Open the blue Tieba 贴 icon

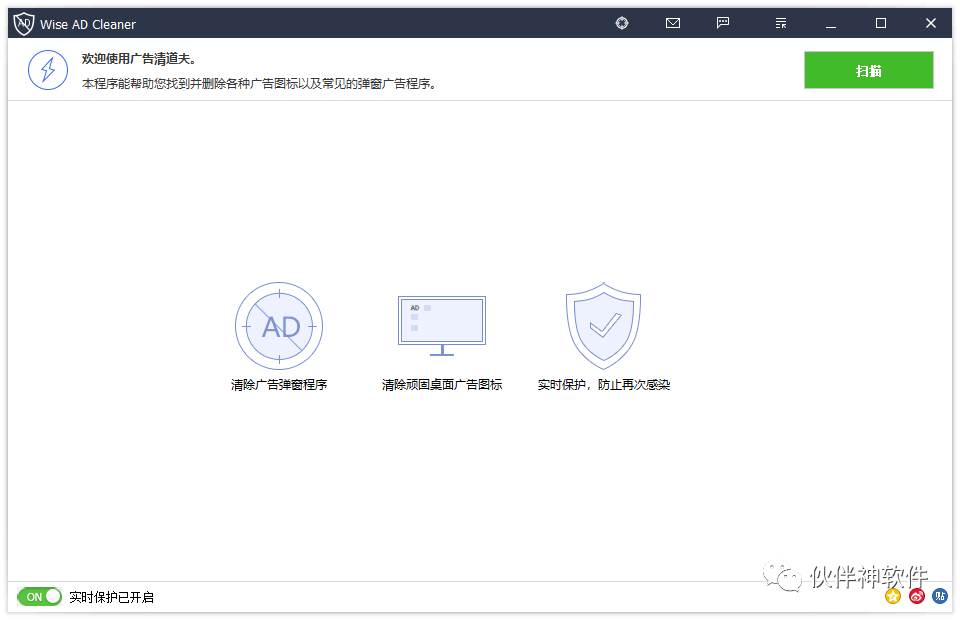(939, 596)
